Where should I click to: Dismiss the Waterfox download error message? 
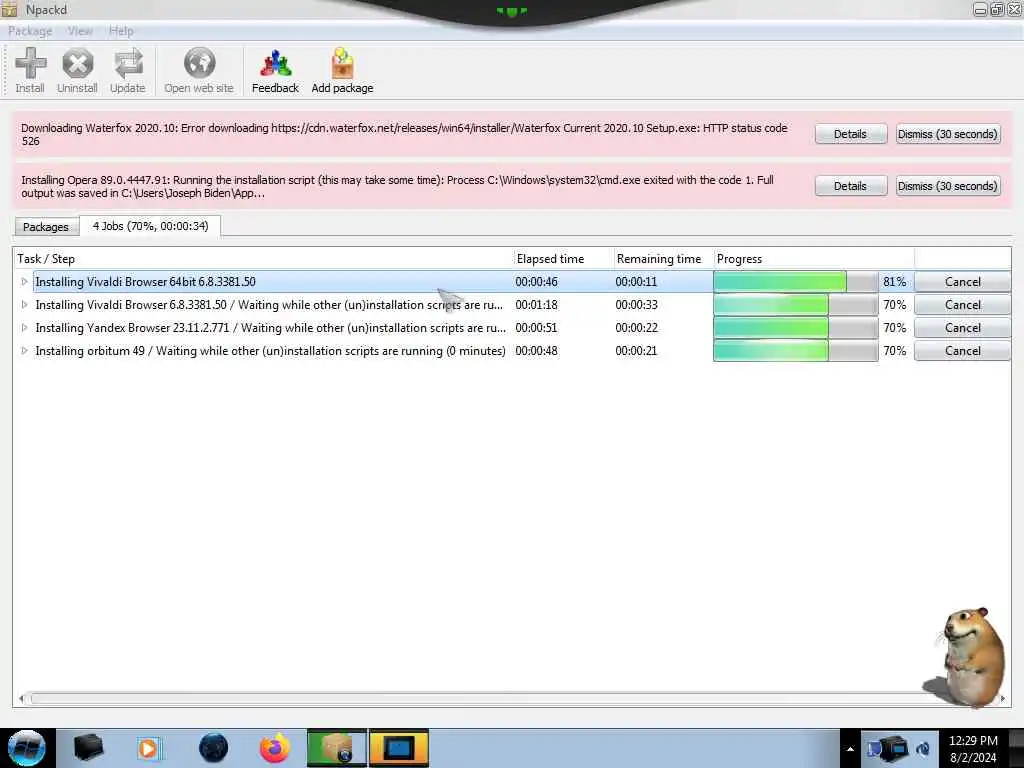click(948, 134)
